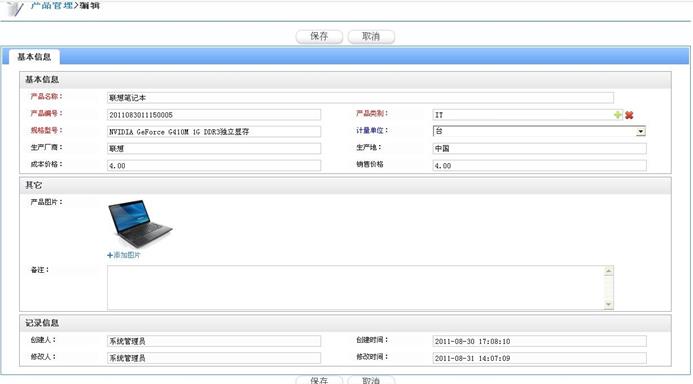This screenshot has width=693, height=384.
Task: Focus the 规格型号 input field
Action: pyautogui.click(x=214, y=132)
